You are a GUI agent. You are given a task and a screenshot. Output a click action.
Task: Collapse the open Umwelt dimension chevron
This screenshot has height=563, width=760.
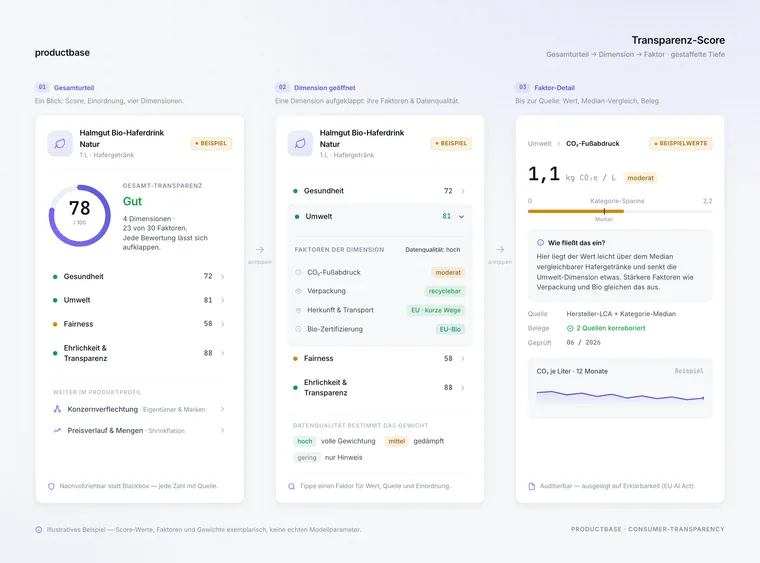(x=461, y=217)
